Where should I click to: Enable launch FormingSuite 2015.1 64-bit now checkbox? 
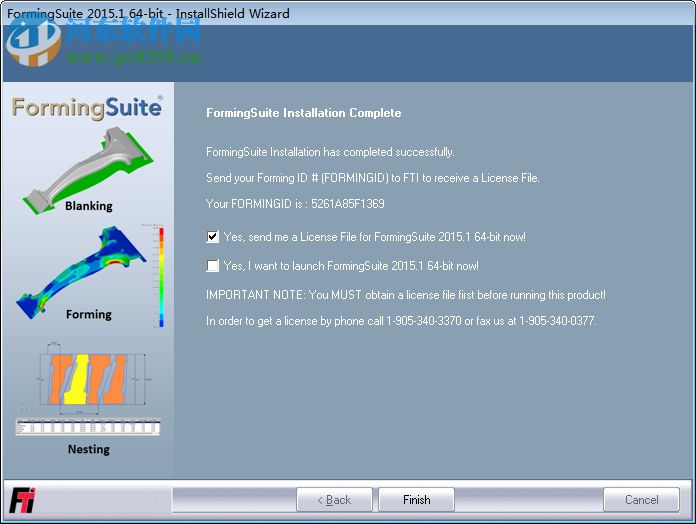[x=213, y=266]
